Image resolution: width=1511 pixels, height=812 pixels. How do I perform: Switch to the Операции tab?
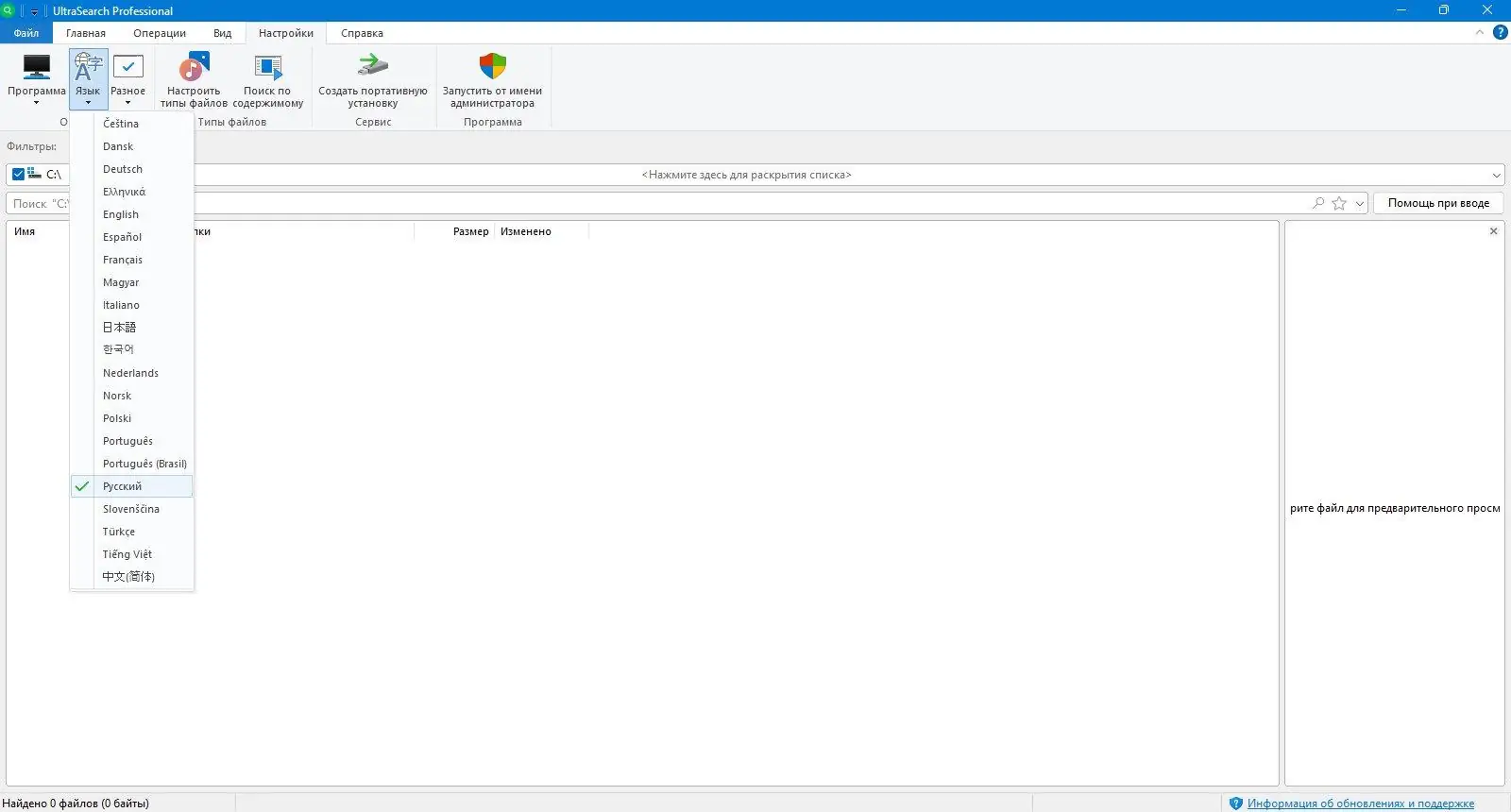tap(160, 33)
